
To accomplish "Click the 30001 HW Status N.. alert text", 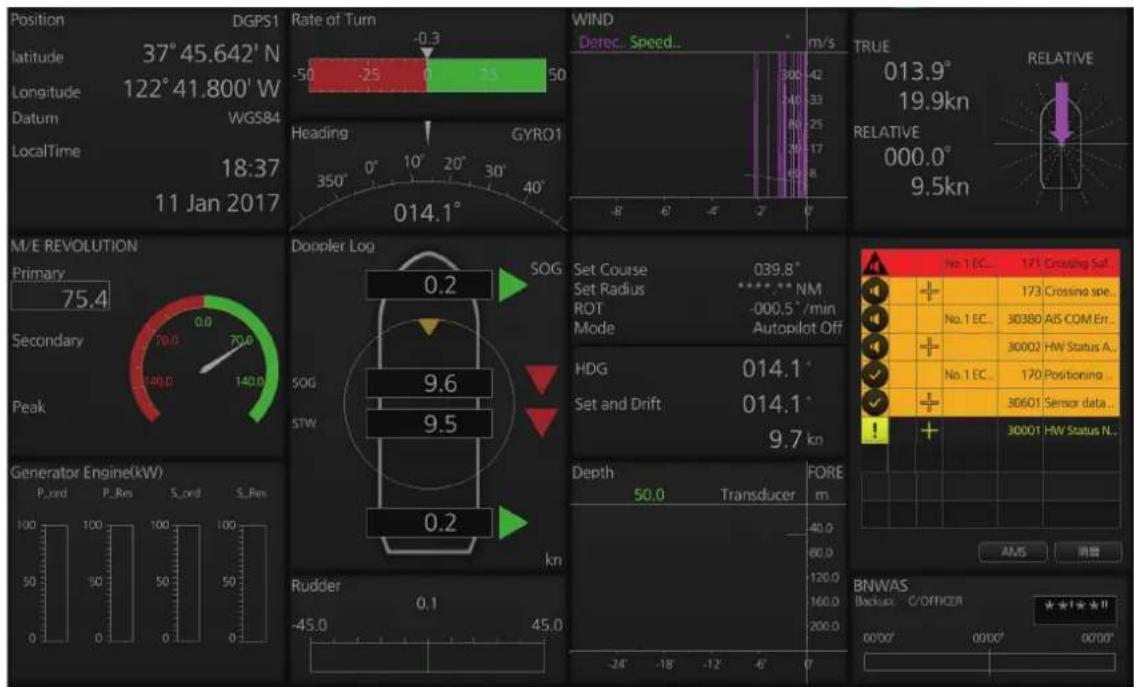I will click(1062, 430).
